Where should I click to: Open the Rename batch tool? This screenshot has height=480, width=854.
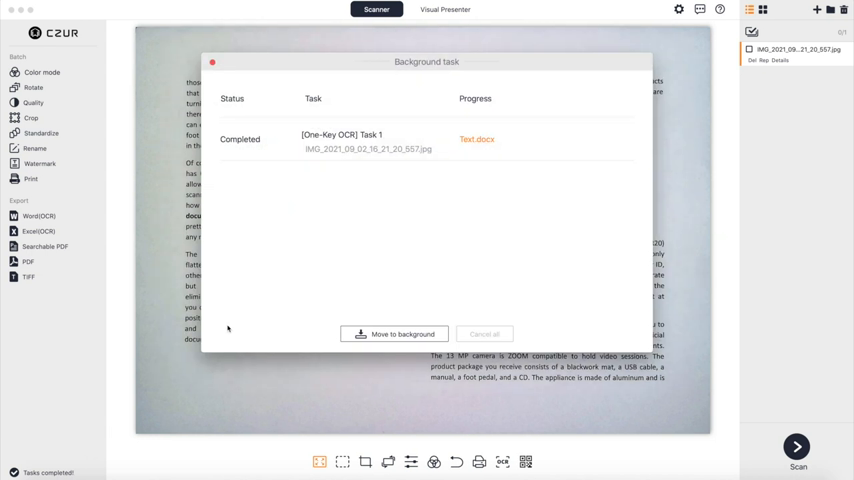click(x=28, y=148)
